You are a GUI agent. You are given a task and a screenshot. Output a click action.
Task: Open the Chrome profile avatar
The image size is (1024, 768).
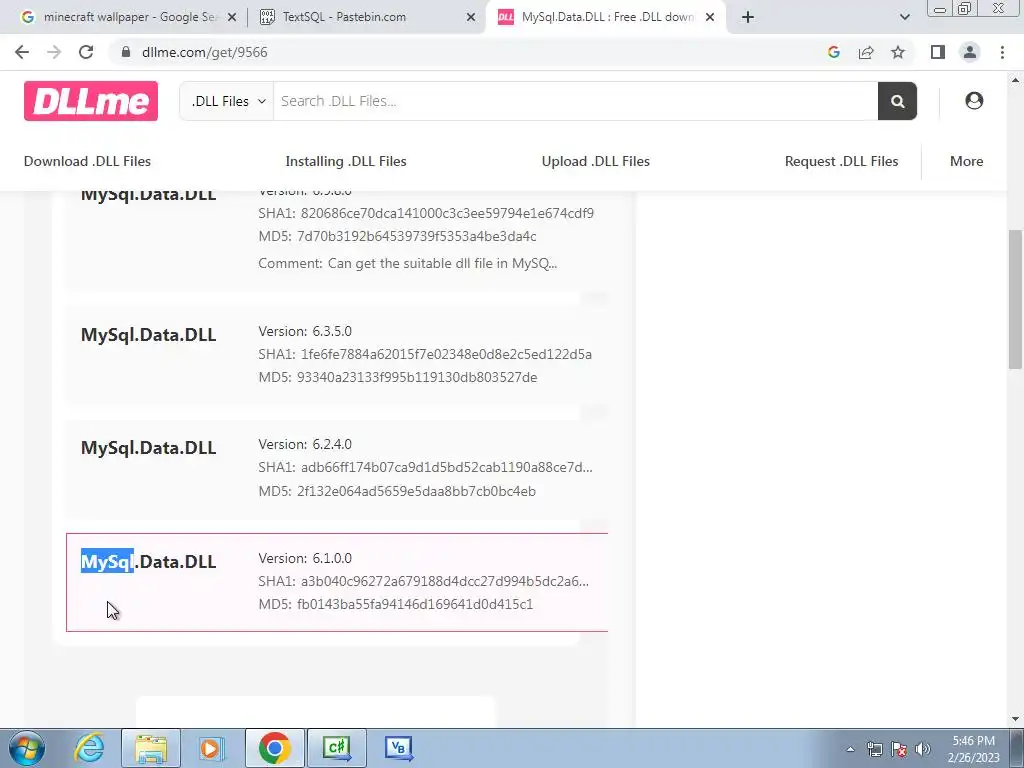click(x=970, y=52)
